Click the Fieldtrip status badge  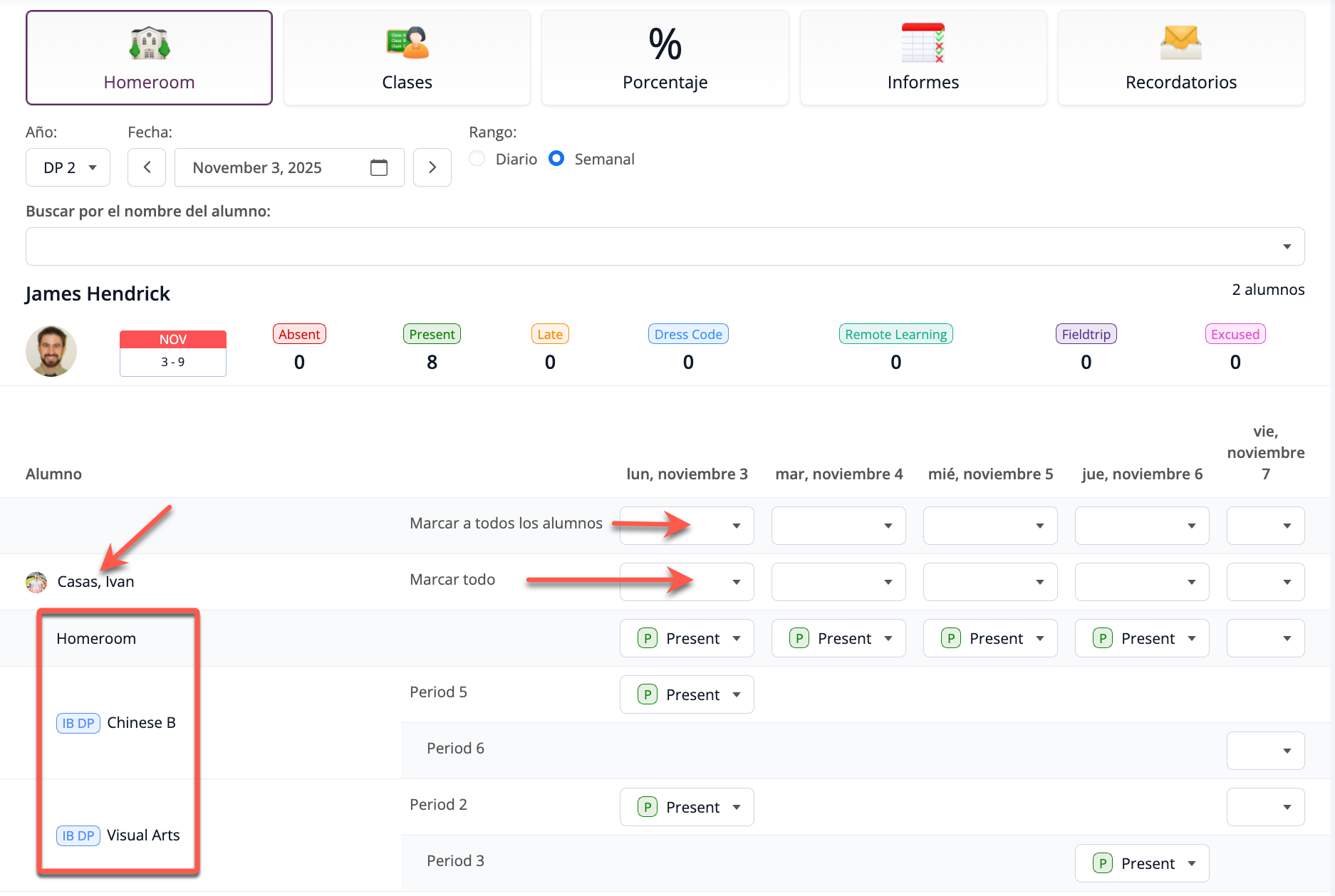tap(1086, 334)
